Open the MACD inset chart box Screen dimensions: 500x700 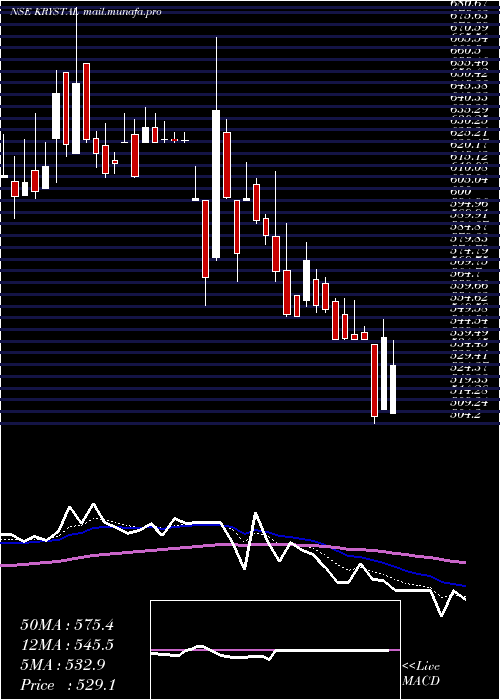[275, 650]
